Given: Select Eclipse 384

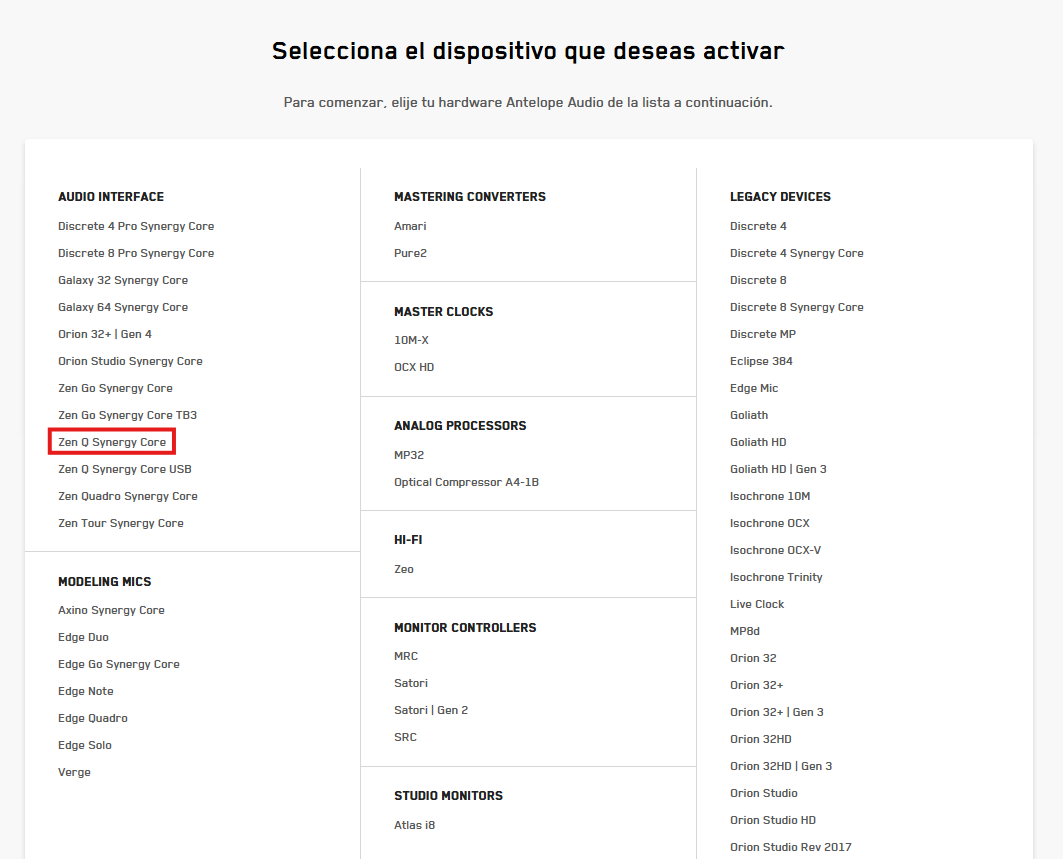Looking at the screenshot, I should coord(761,361).
